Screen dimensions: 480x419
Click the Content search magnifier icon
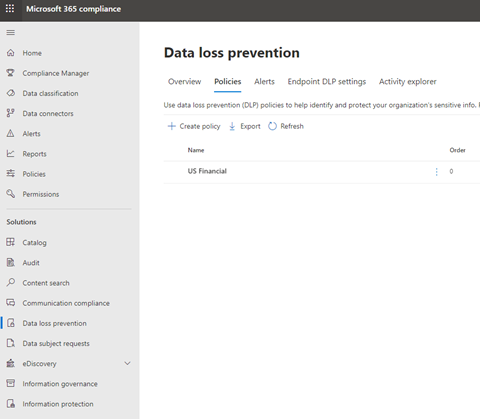tap(11, 282)
